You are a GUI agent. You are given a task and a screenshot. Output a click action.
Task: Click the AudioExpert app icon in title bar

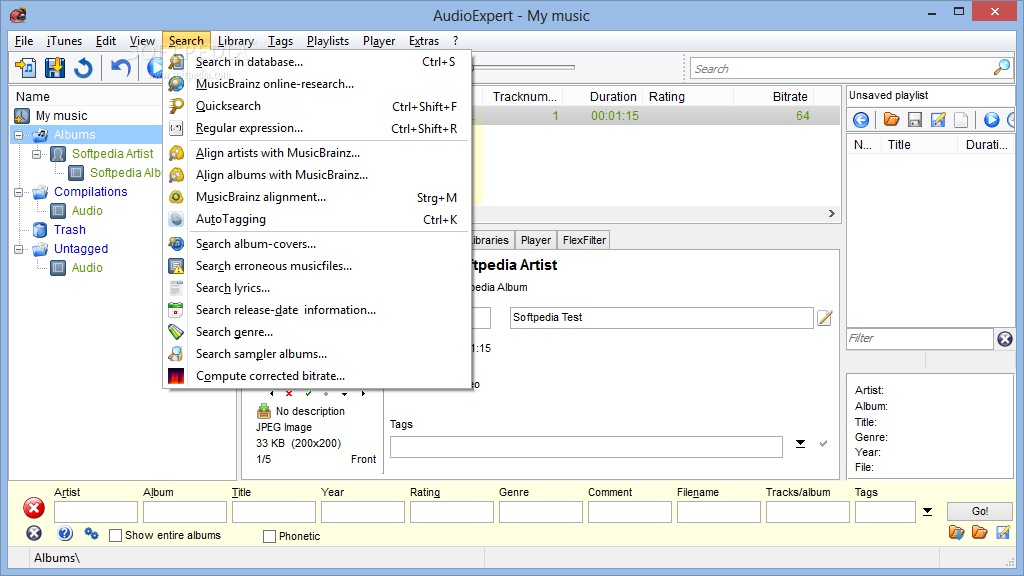tap(18, 14)
